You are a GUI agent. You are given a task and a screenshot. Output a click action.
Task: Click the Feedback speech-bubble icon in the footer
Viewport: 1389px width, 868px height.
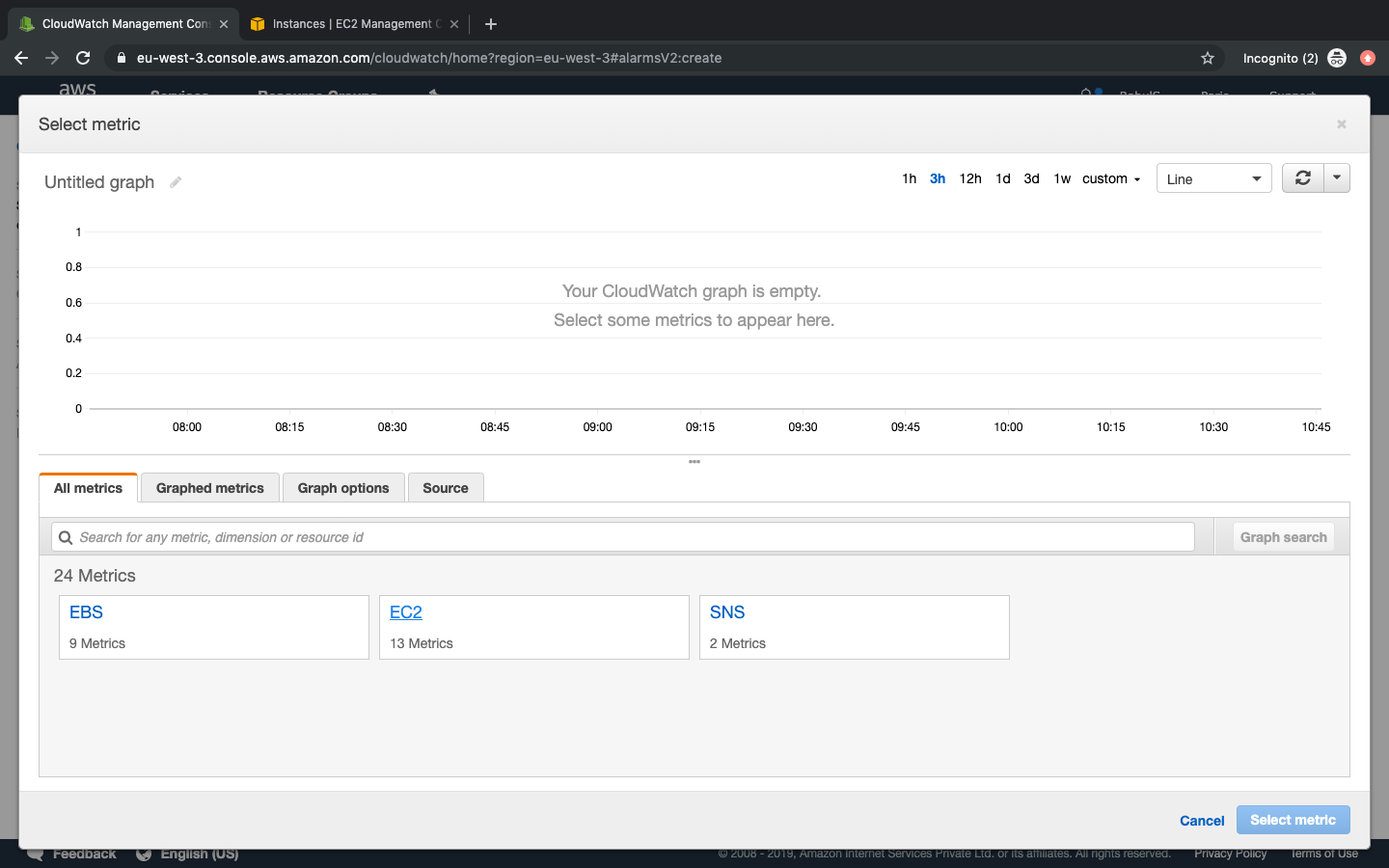pos(35,854)
